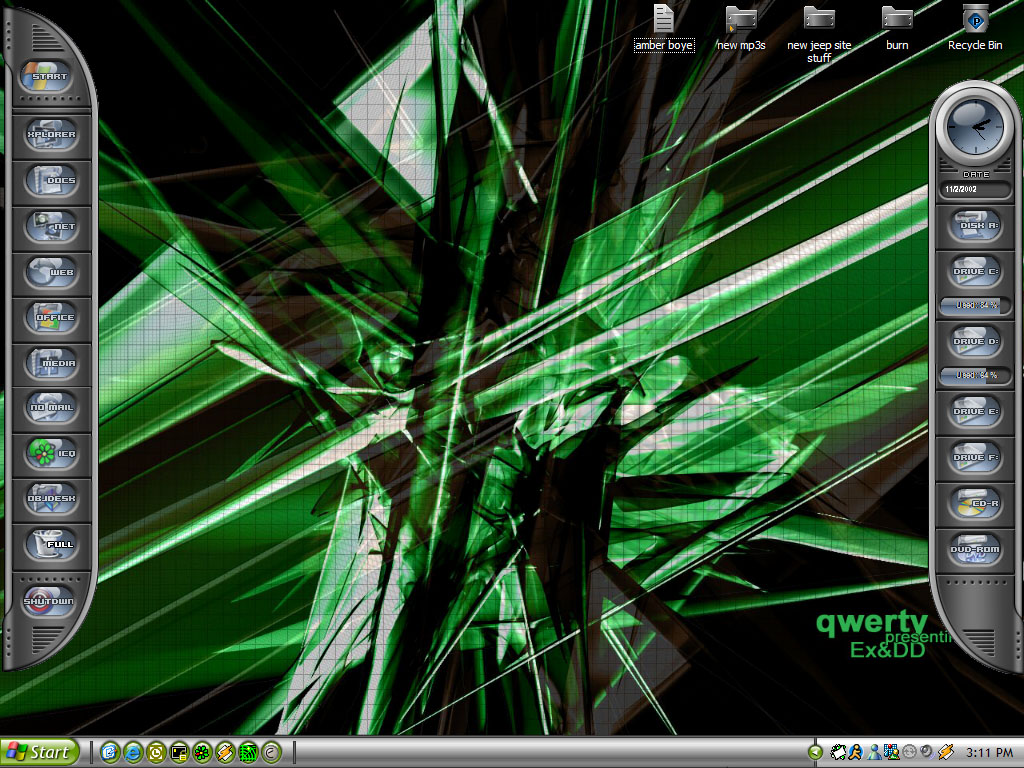Click the WEB dock button
The image size is (1024, 768).
[x=51, y=271]
